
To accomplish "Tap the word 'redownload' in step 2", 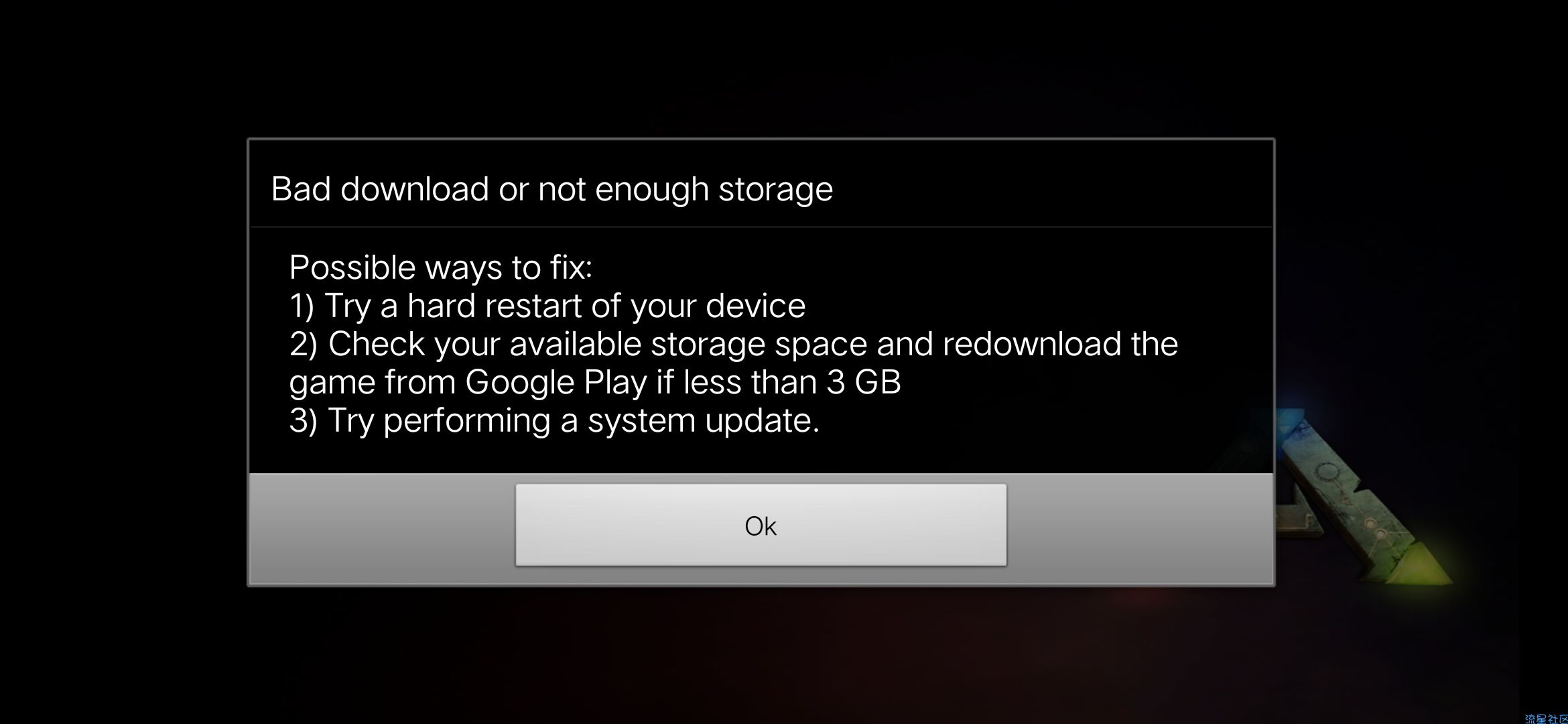I will coord(1032,344).
